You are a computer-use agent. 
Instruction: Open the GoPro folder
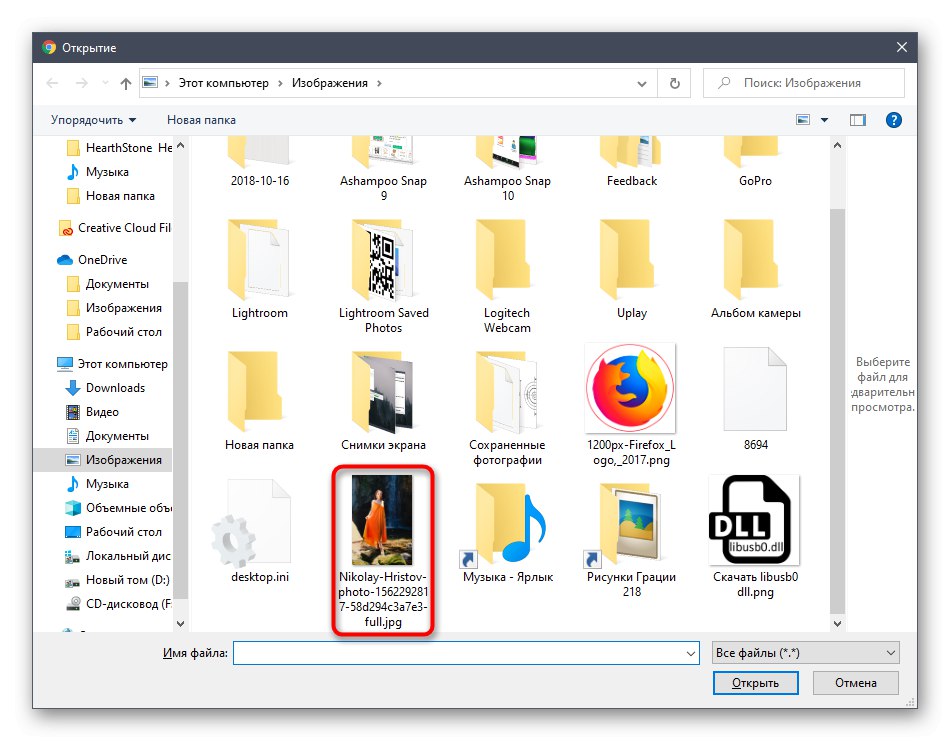(x=755, y=162)
